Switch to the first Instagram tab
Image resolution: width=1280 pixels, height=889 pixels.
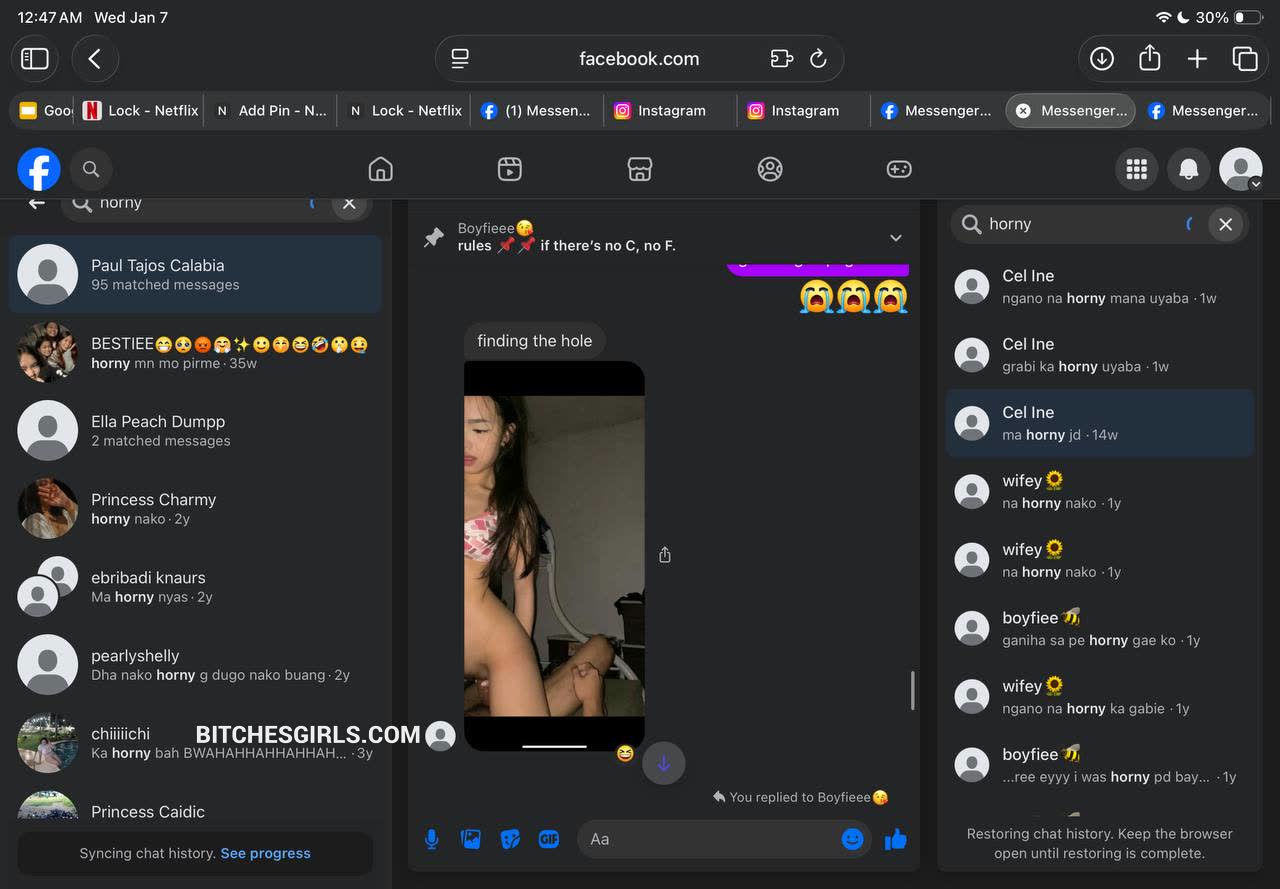click(x=661, y=111)
